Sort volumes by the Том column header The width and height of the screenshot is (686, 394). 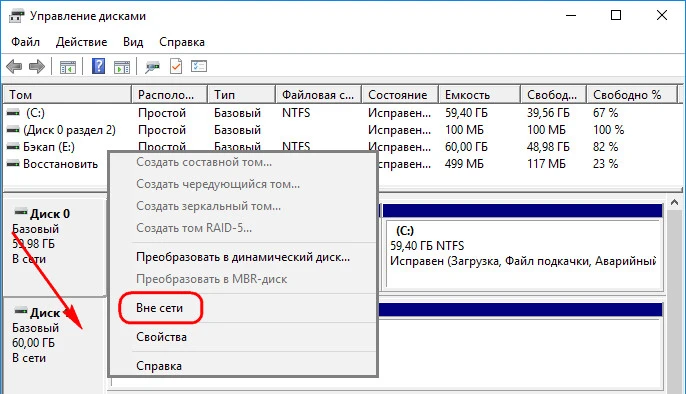tap(67, 94)
